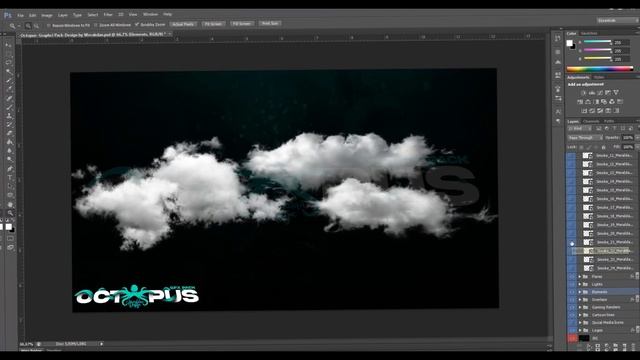Click the Fill Screen button
Screen dimensions: 640x360
(242, 24)
